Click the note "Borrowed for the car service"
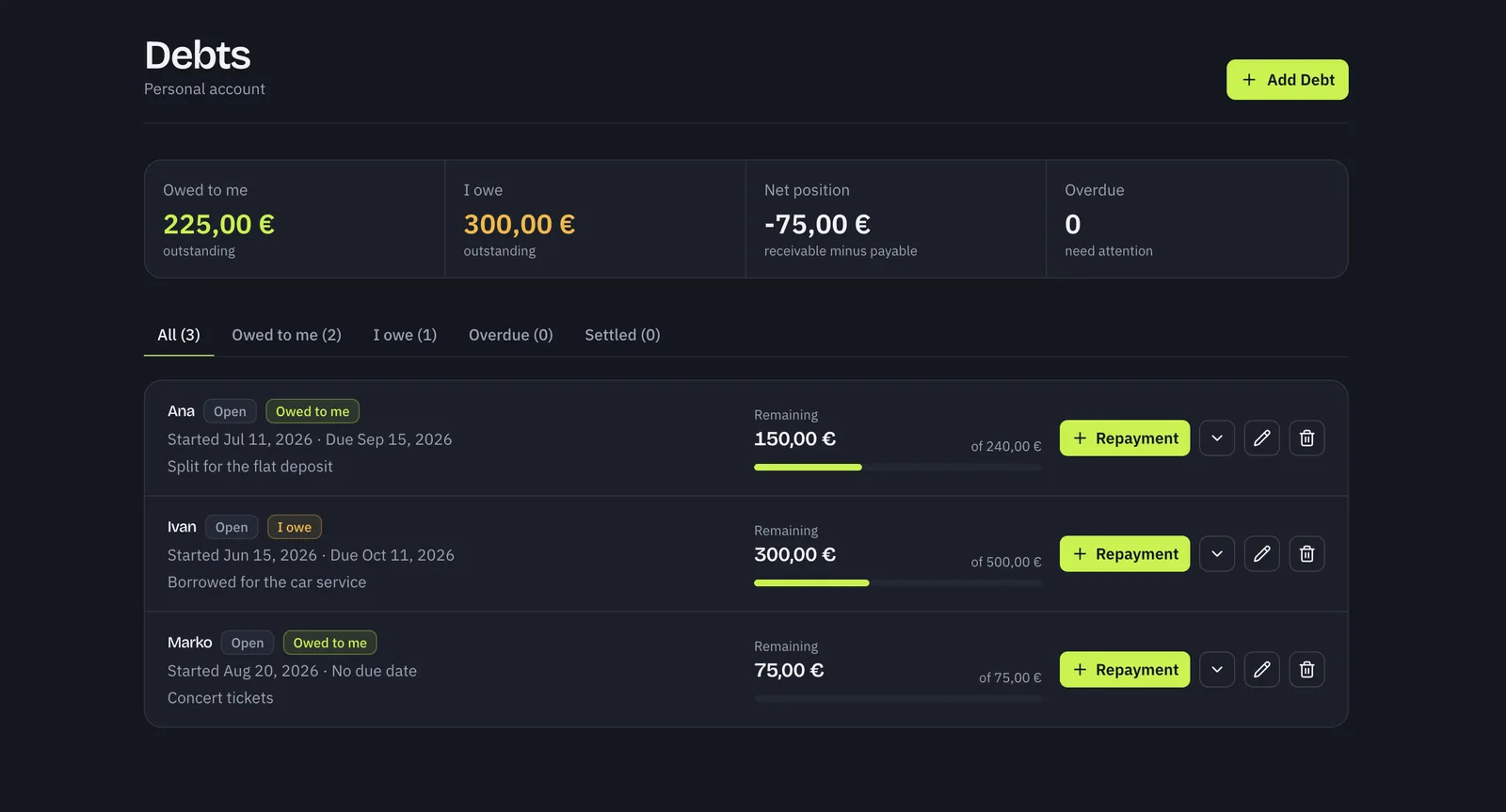Viewport: 1506px width, 812px height. point(267,582)
